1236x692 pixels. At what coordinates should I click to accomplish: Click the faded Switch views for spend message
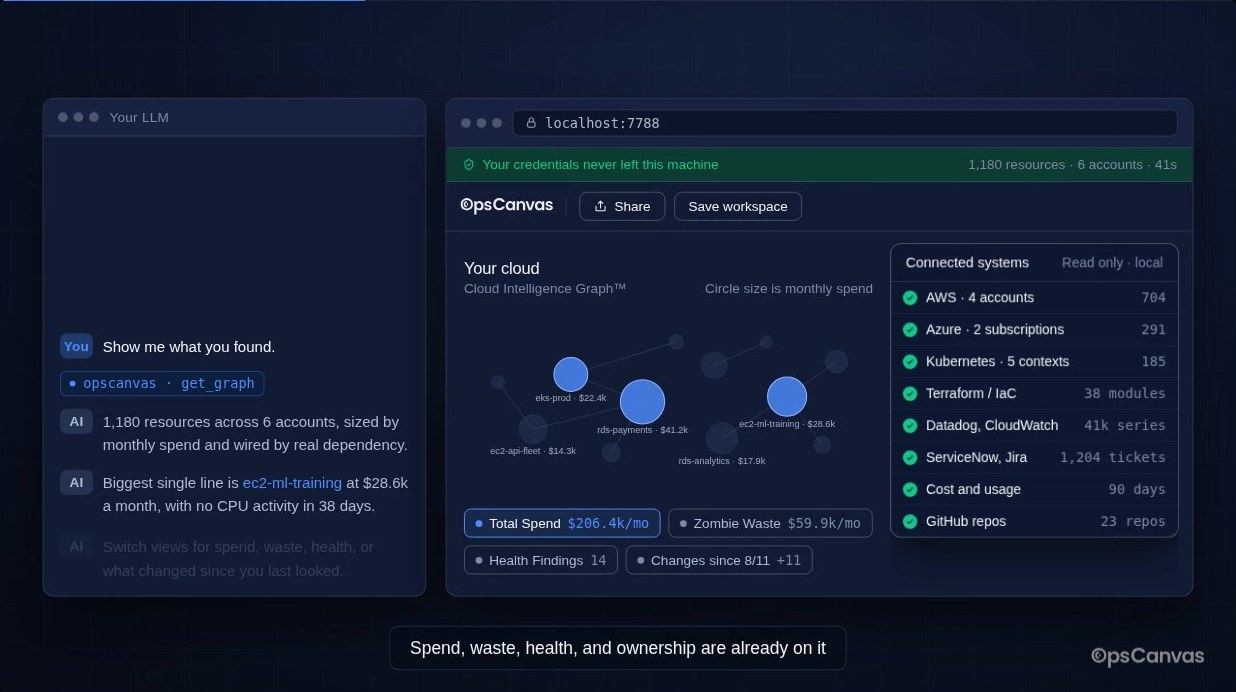click(x=238, y=559)
